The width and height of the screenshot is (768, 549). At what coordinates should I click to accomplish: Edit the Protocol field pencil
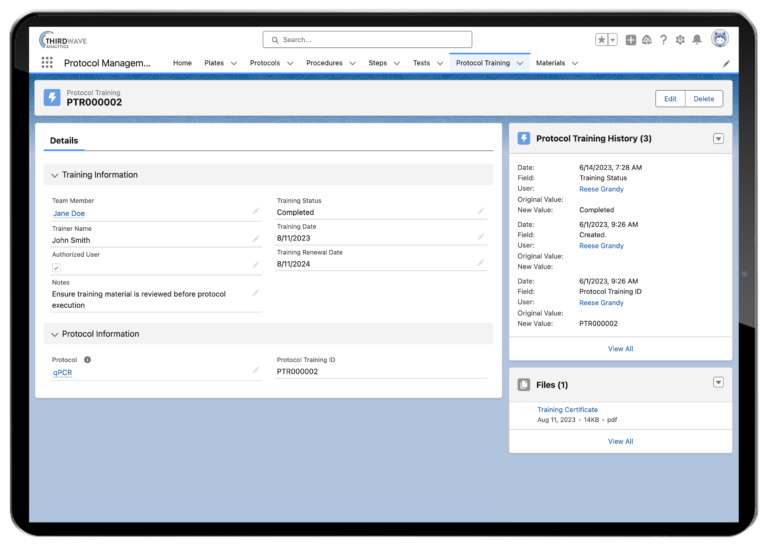coord(256,370)
